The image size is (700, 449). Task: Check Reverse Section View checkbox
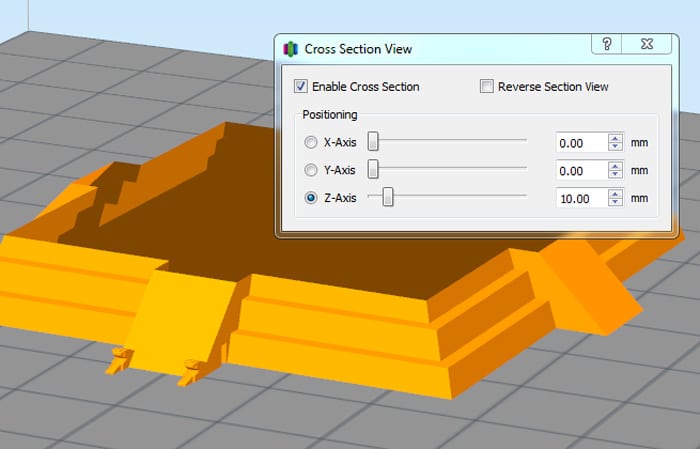tap(487, 86)
